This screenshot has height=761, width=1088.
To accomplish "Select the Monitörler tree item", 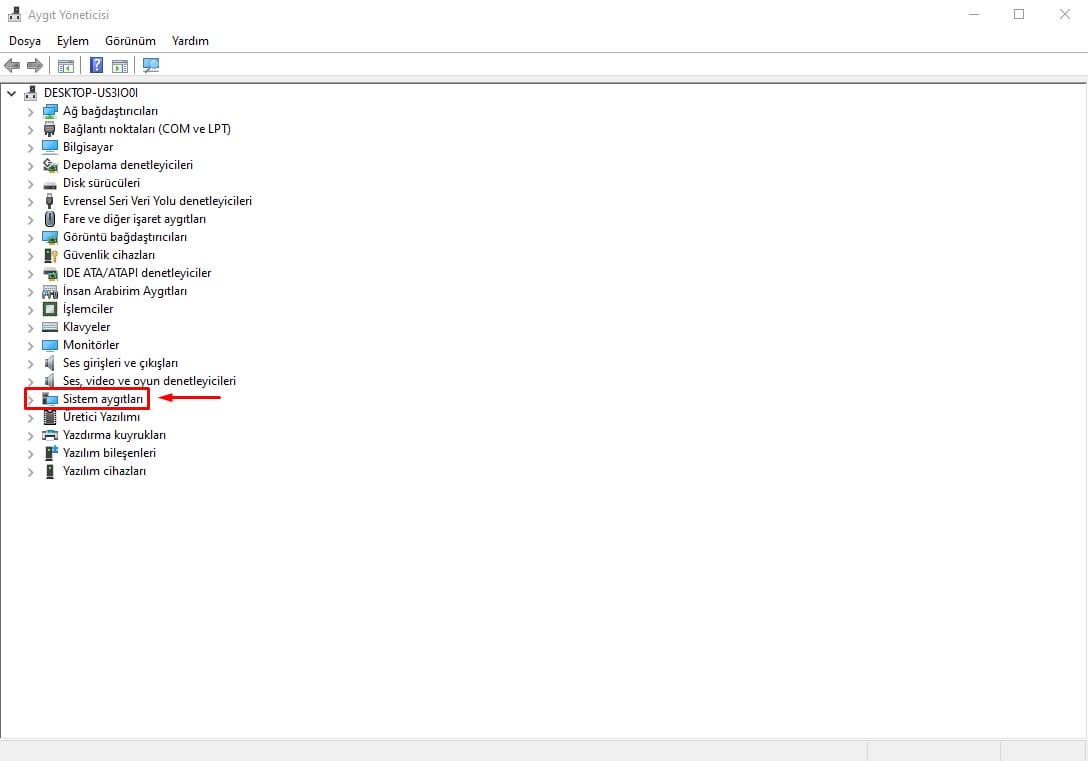I will click(x=91, y=345).
